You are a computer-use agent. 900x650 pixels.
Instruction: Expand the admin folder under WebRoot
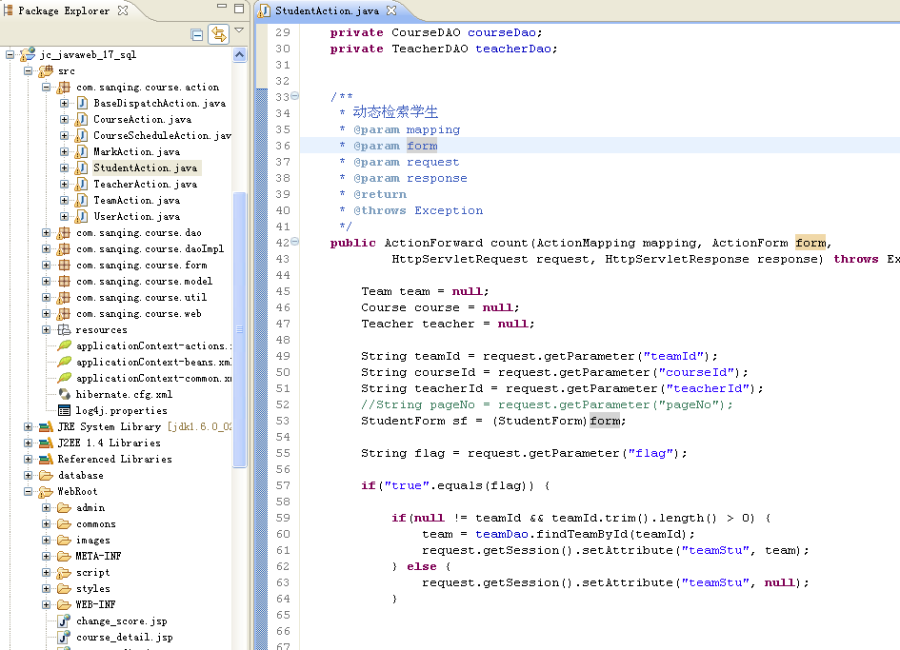[44, 507]
